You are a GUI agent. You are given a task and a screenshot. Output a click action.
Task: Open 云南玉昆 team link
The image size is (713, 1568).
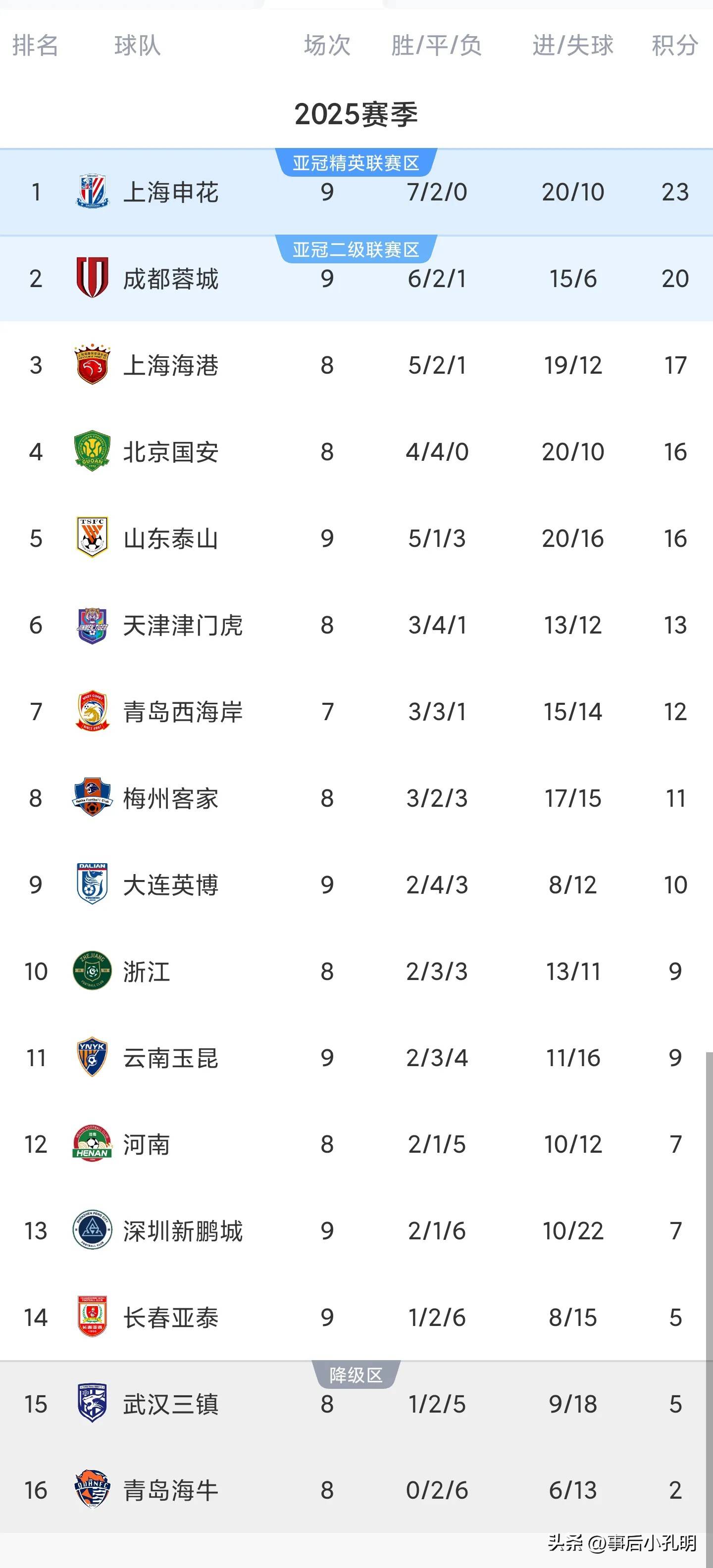tap(170, 1058)
